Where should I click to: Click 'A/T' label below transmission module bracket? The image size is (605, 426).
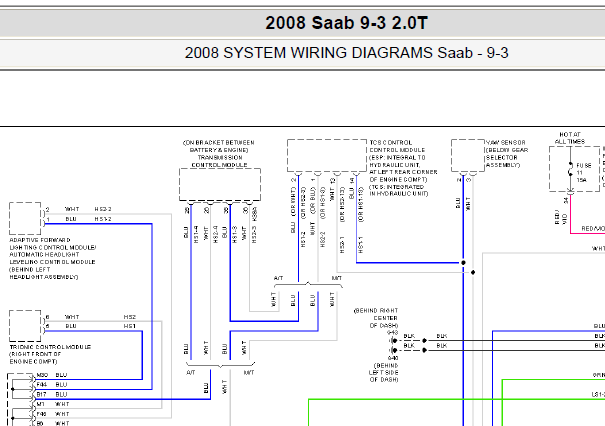pos(191,373)
